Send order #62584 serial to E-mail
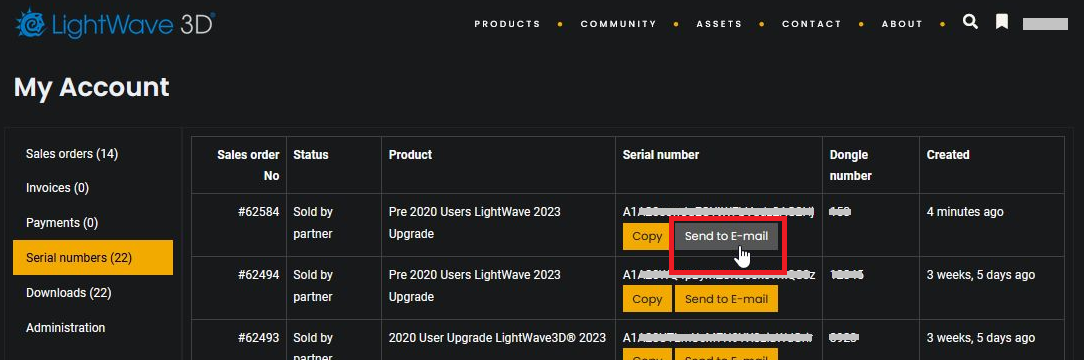 [726, 236]
